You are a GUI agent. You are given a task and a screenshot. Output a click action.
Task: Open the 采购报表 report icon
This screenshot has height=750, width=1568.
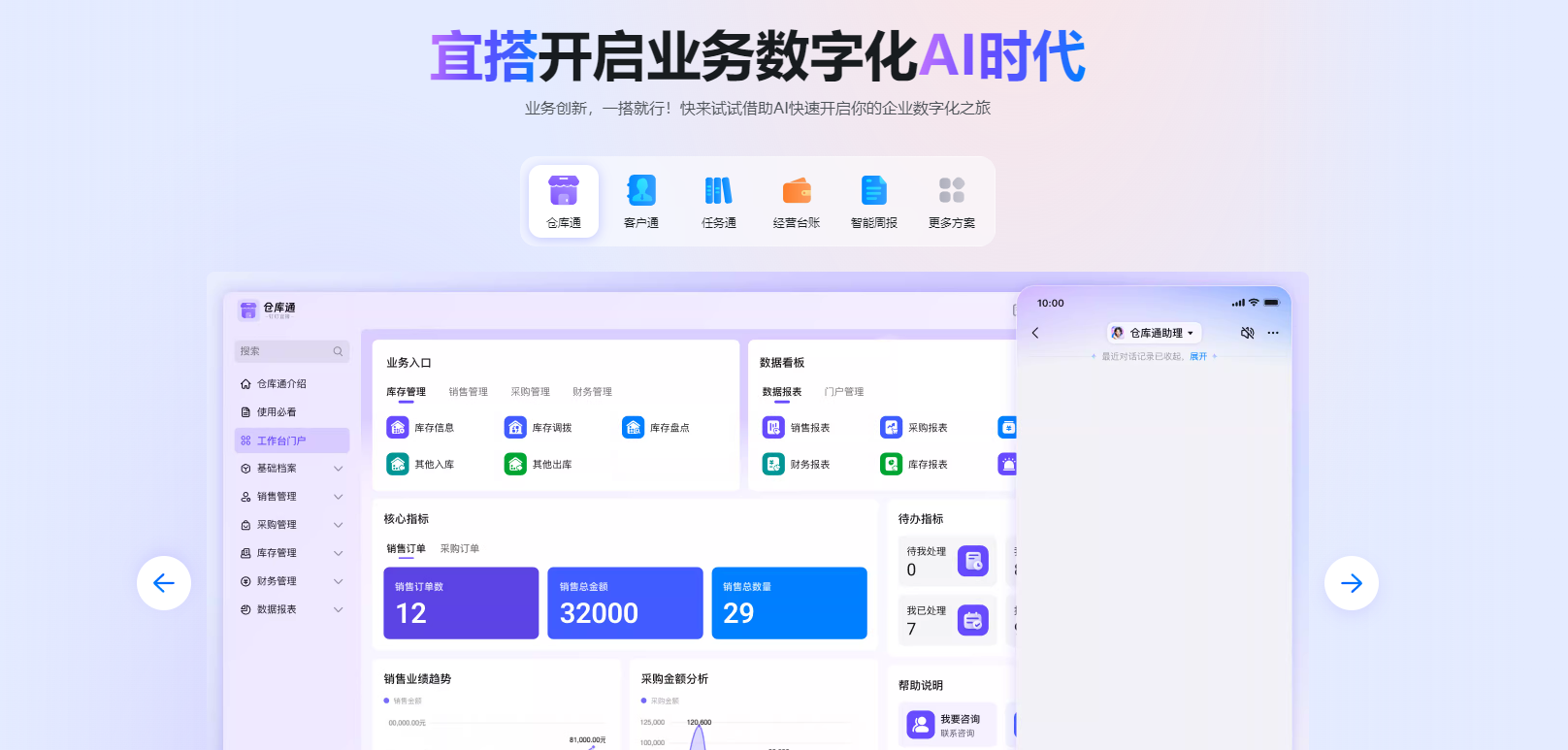pos(891,427)
